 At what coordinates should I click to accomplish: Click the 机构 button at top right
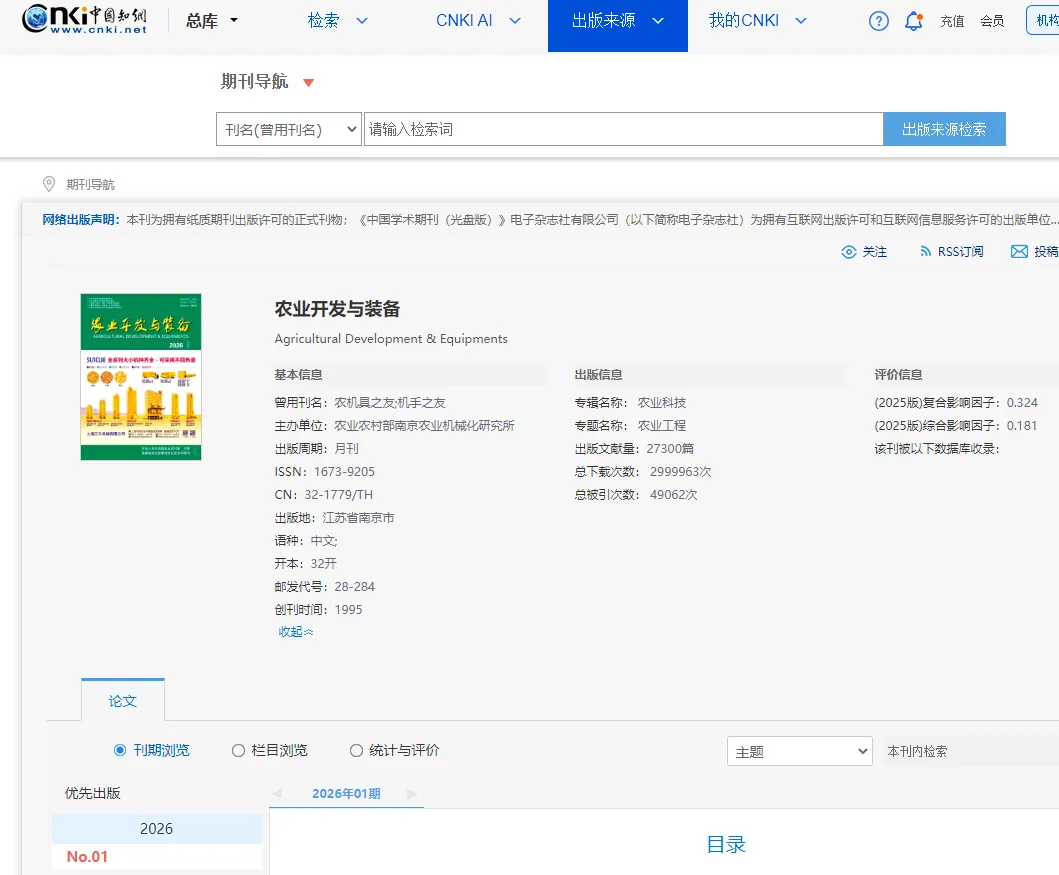(1043, 20)
